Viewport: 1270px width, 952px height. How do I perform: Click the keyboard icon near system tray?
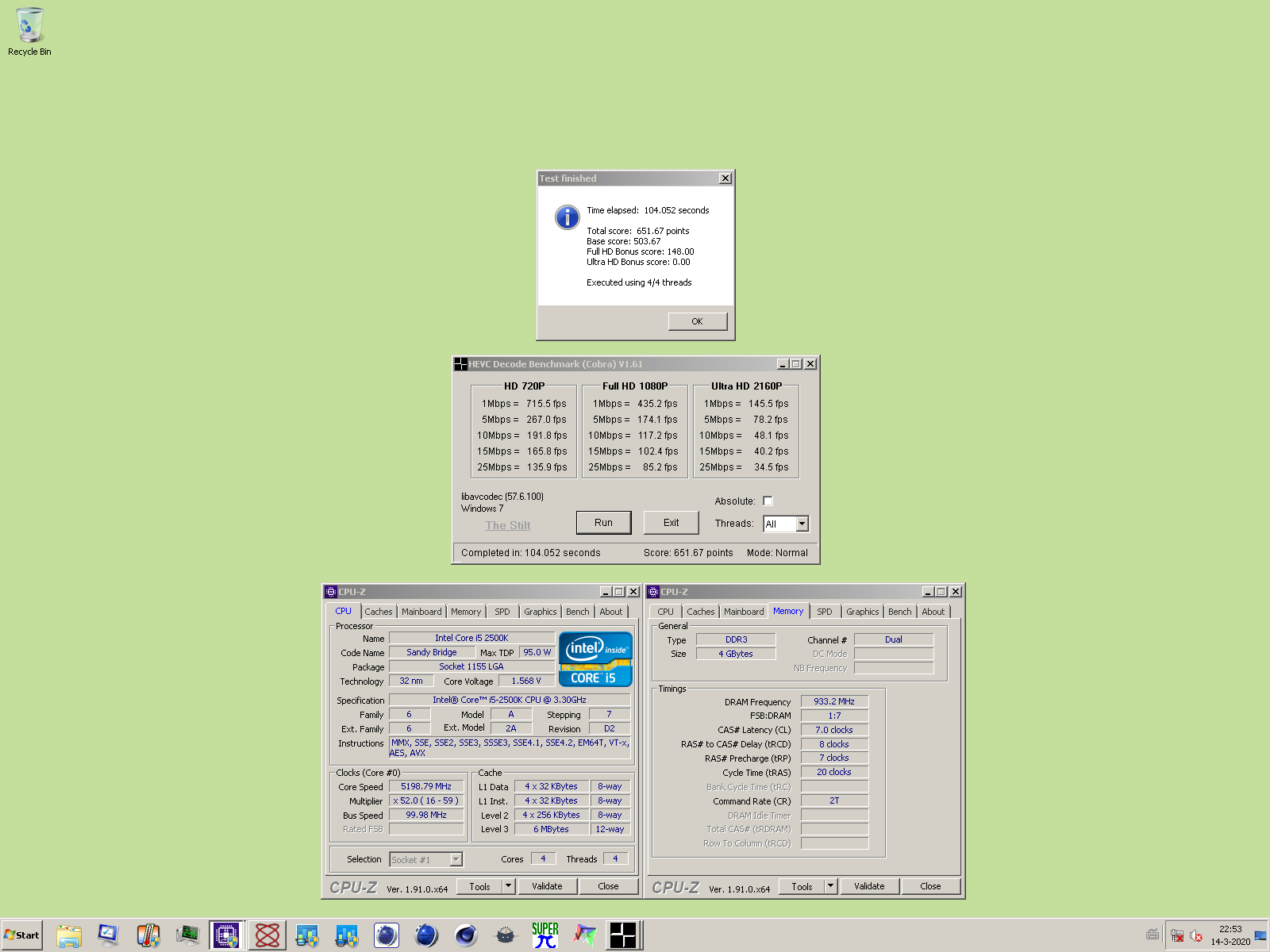click(x=1153, y=935)
